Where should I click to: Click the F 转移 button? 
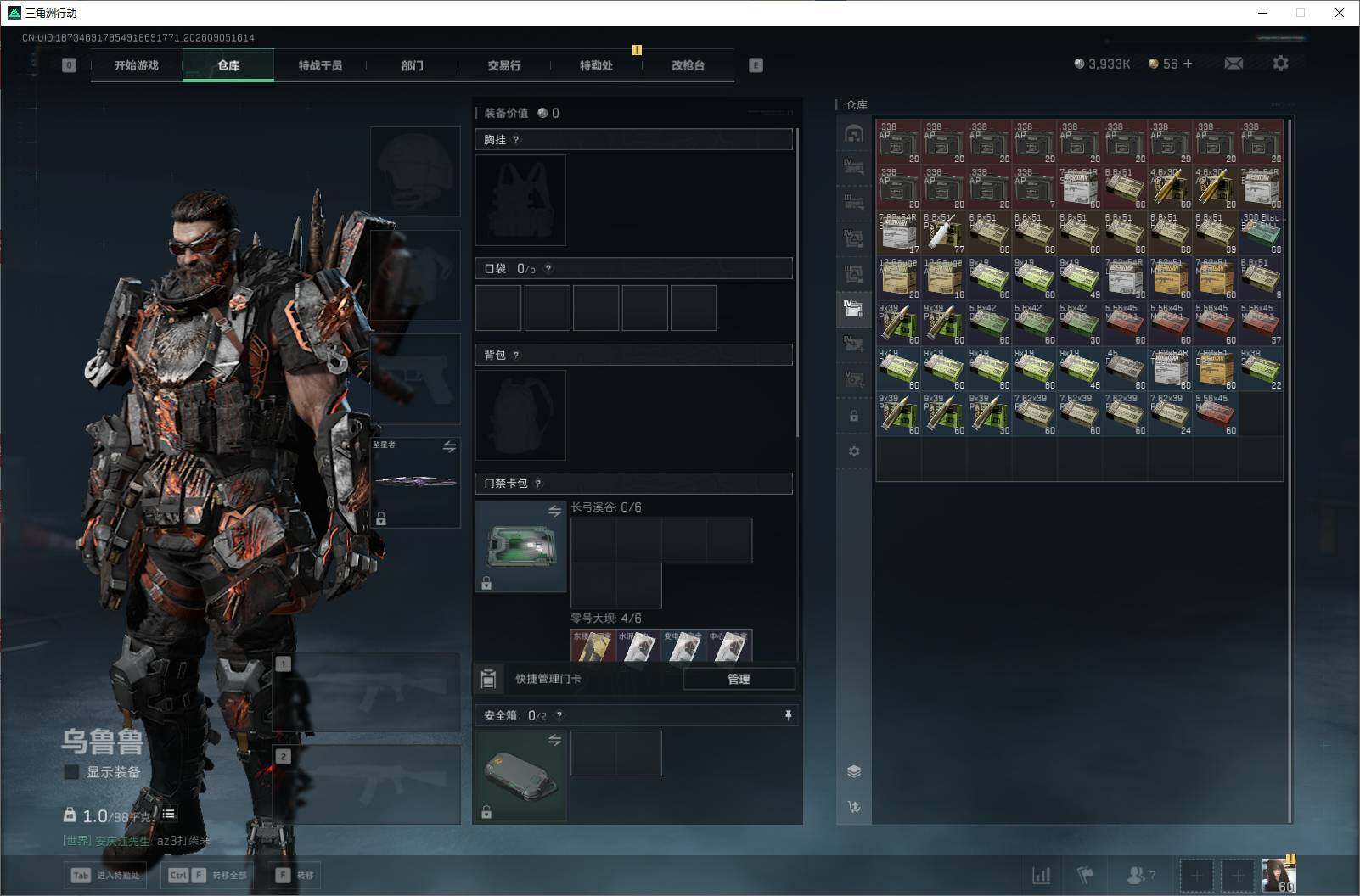(x=295, y=876)
